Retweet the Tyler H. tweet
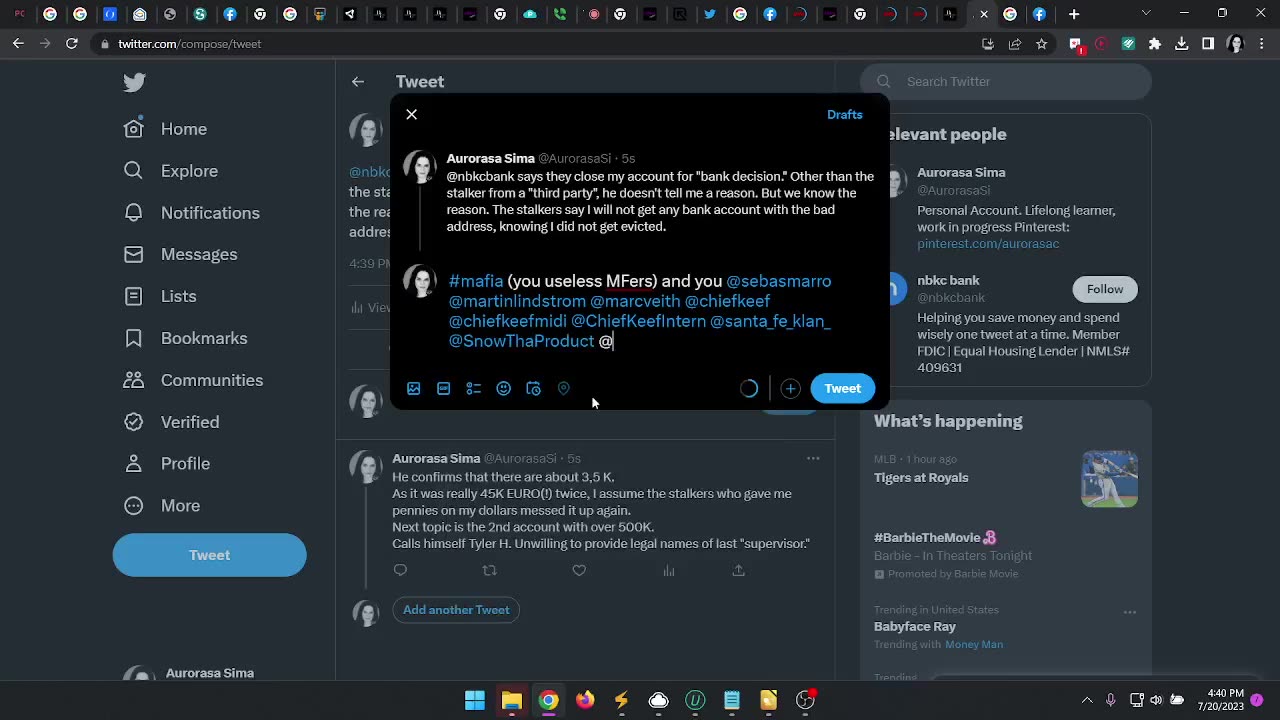Screen dimensions: 1280x720 point(489,571)
